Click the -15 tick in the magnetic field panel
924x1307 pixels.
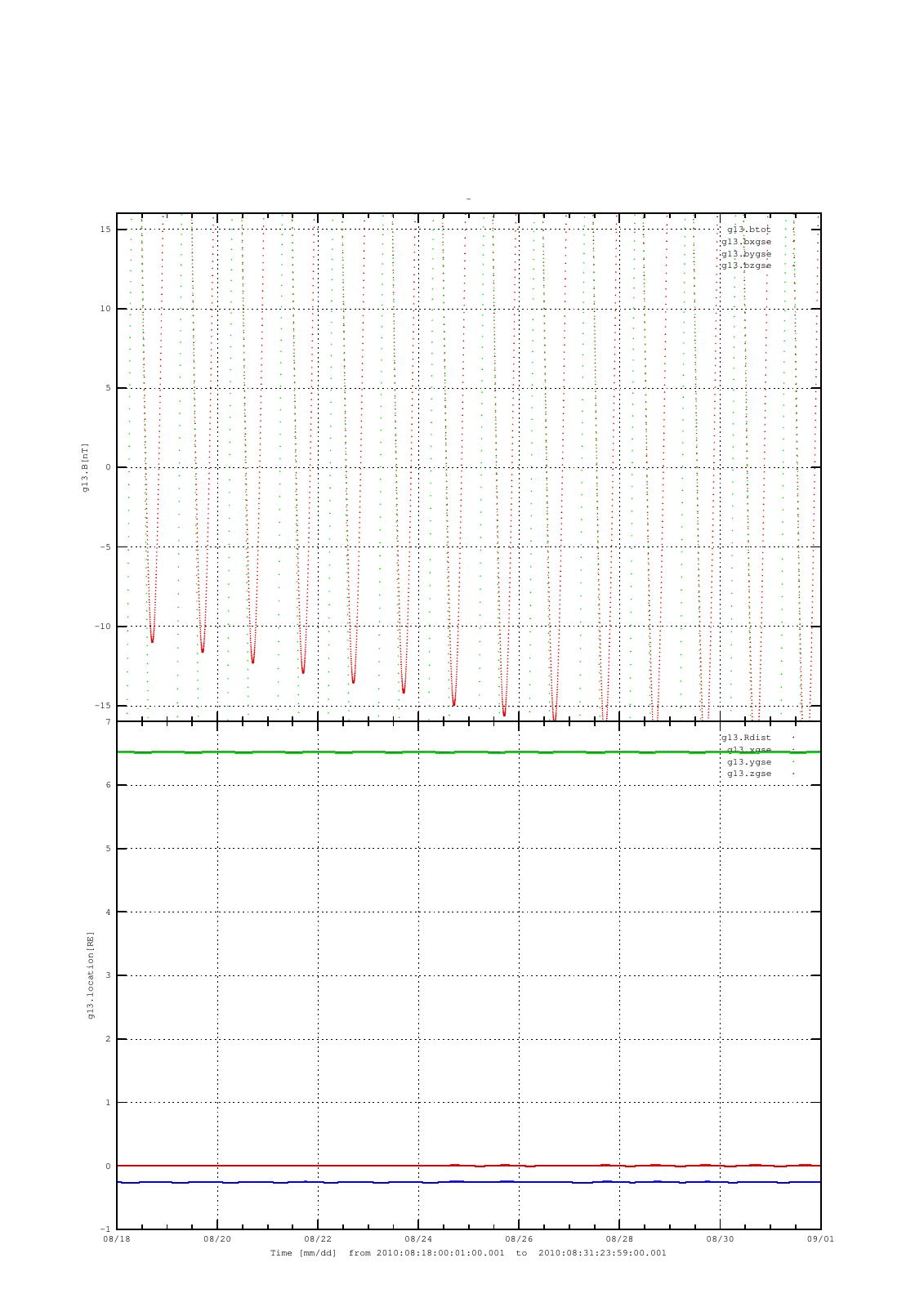pyautogui.click(x=103, y=706)
